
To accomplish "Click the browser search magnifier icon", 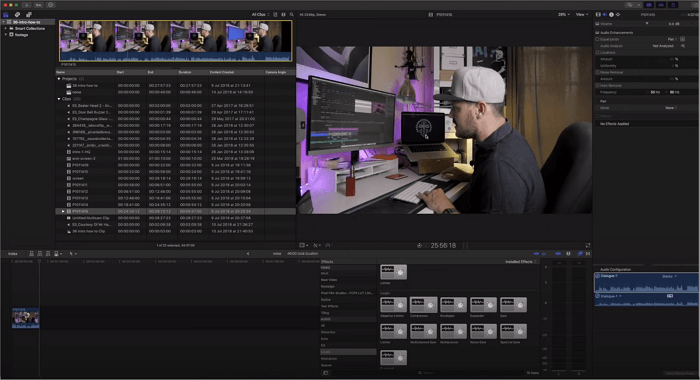I will pyautogui.click(x=292, y=15).
